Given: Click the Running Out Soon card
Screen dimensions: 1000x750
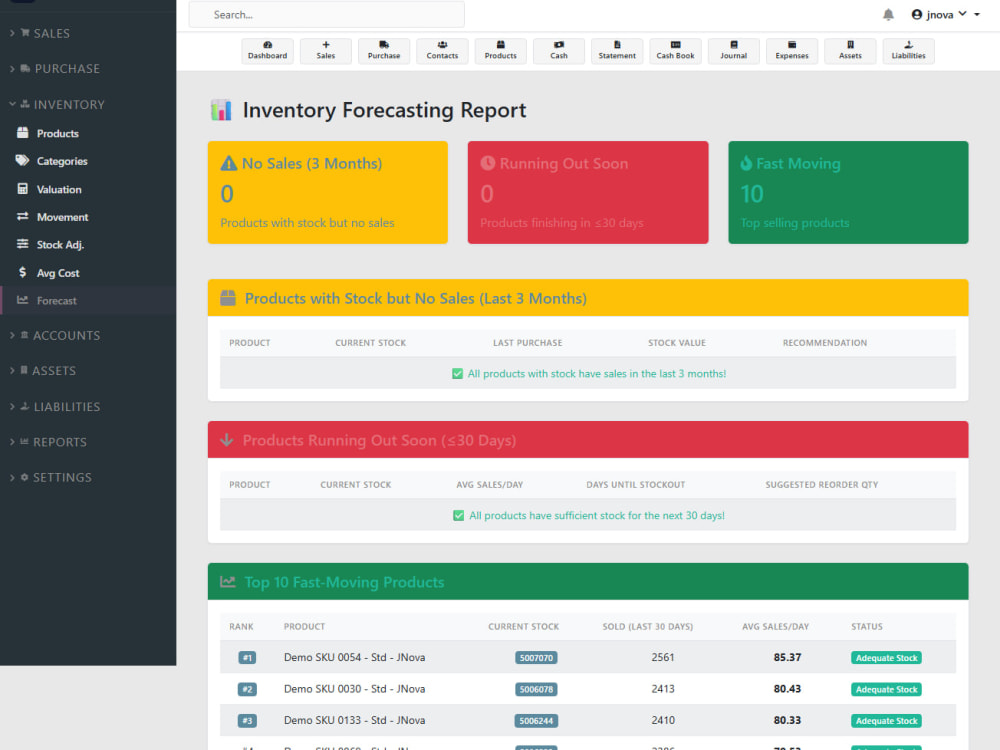Looking at the screenshot, I should click(x=588, y=192).
